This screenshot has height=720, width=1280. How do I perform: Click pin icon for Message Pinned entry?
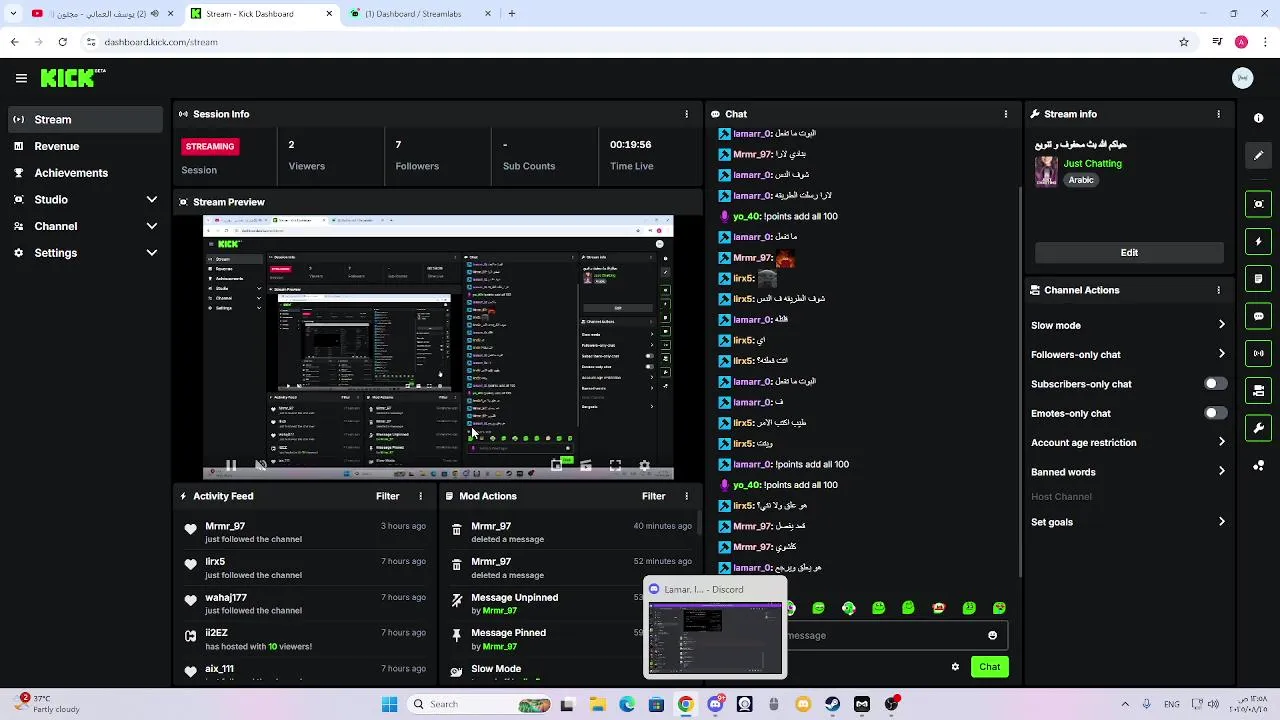click(x=457, y=636)
